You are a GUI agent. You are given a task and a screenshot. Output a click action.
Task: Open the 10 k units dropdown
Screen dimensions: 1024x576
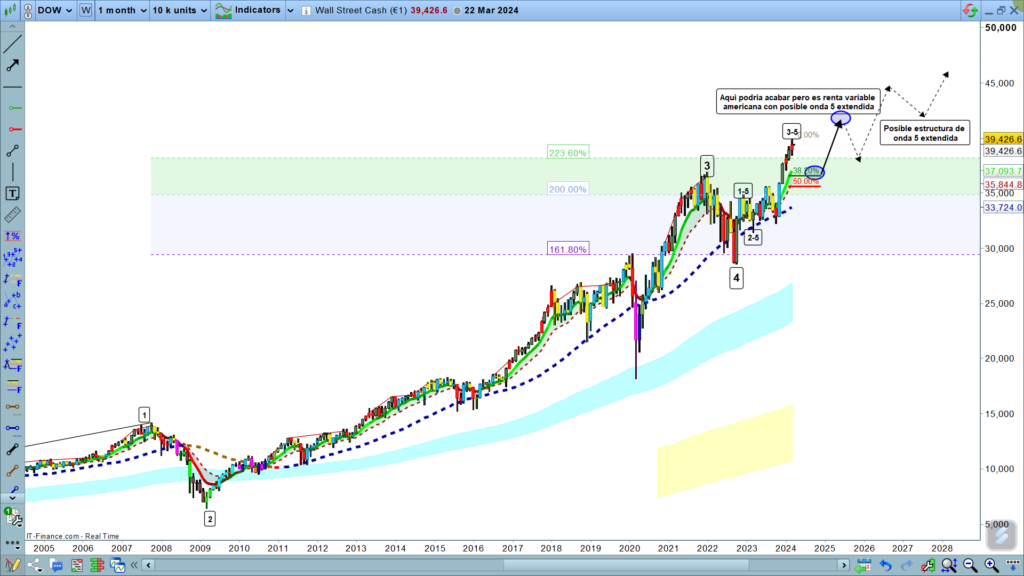point(180,10)
